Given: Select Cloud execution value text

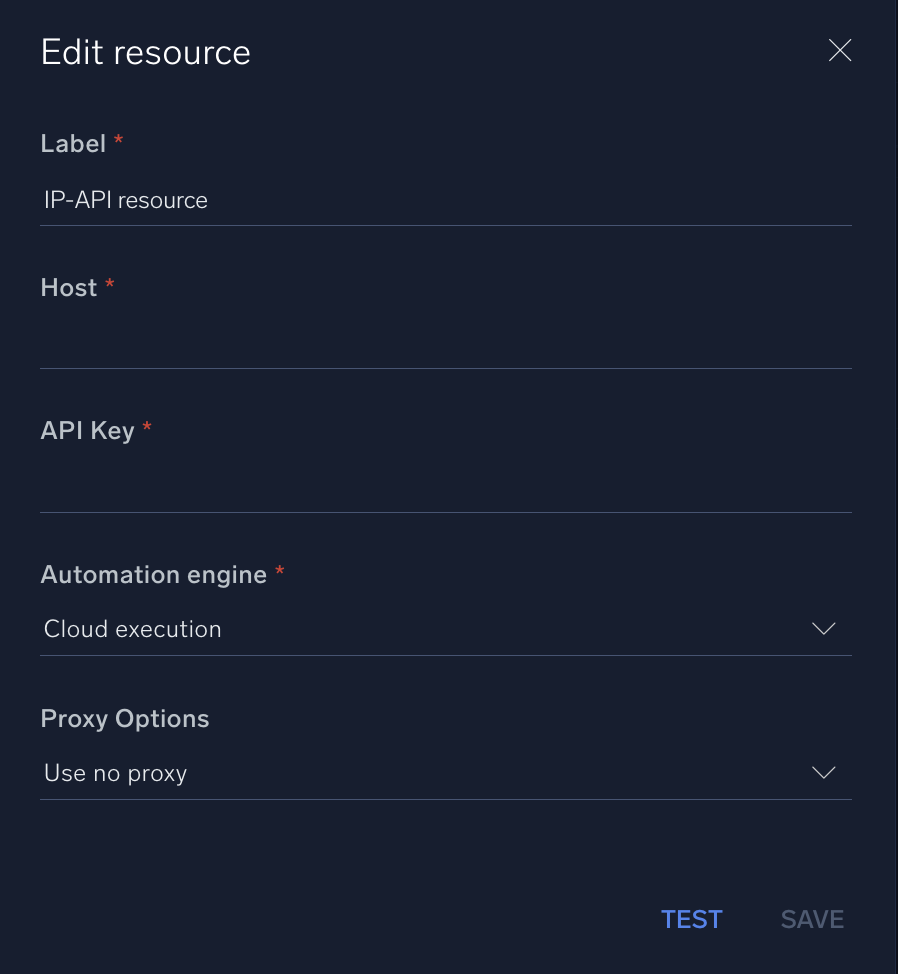Looking at the screenshot, I should coord(132,629).
